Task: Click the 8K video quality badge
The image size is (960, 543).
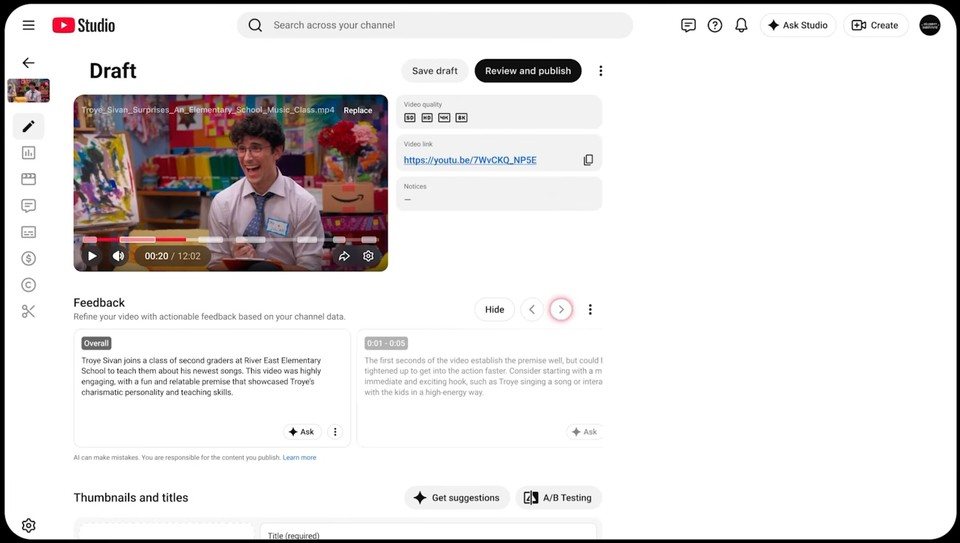Action: tap(461, 118)
